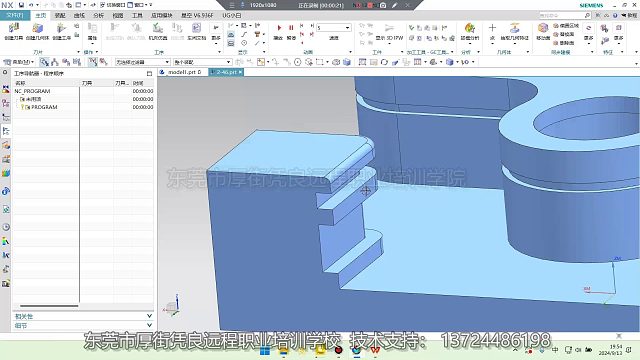Click the red pause animation button
Viewport: 640px width, 360px height.
tap(291, 28)
